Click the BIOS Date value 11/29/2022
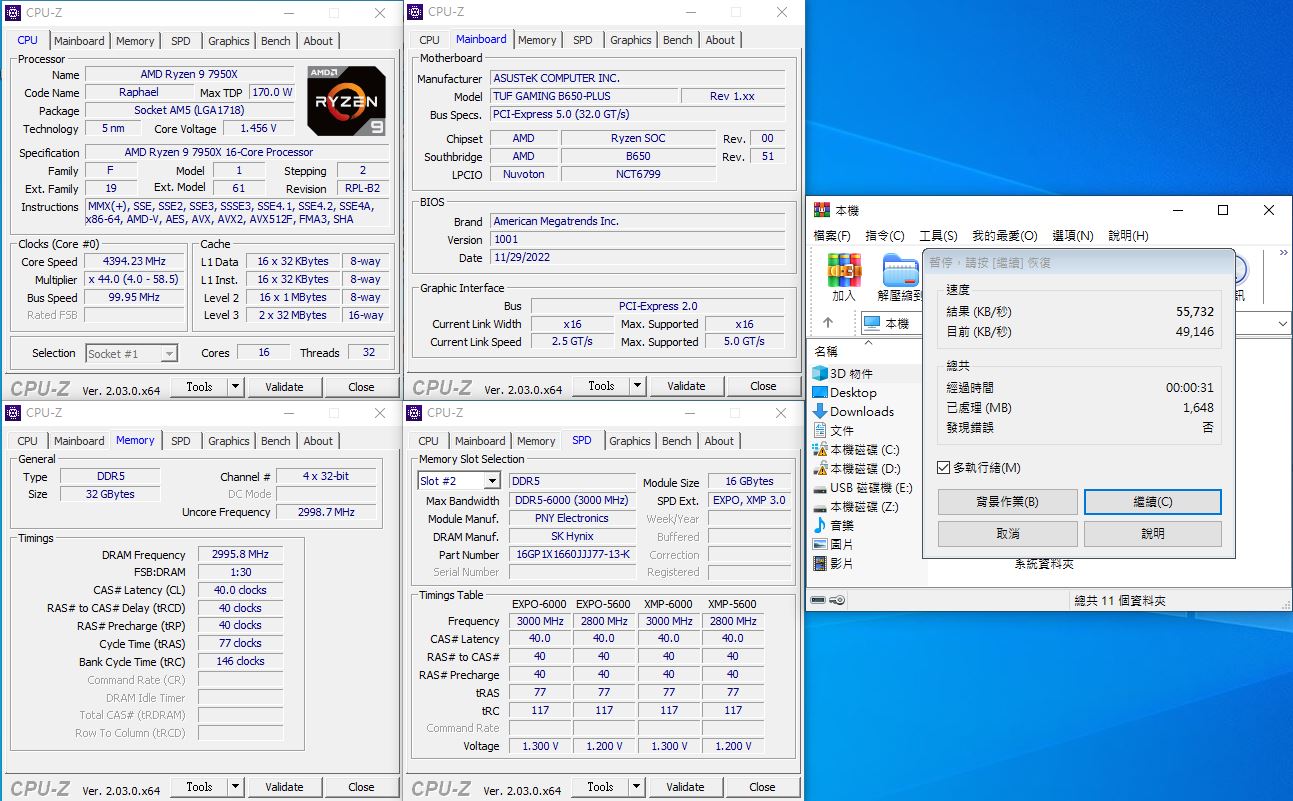This screenshot has height=801, width=1293. pyautogui.click(x=637, y=258)
